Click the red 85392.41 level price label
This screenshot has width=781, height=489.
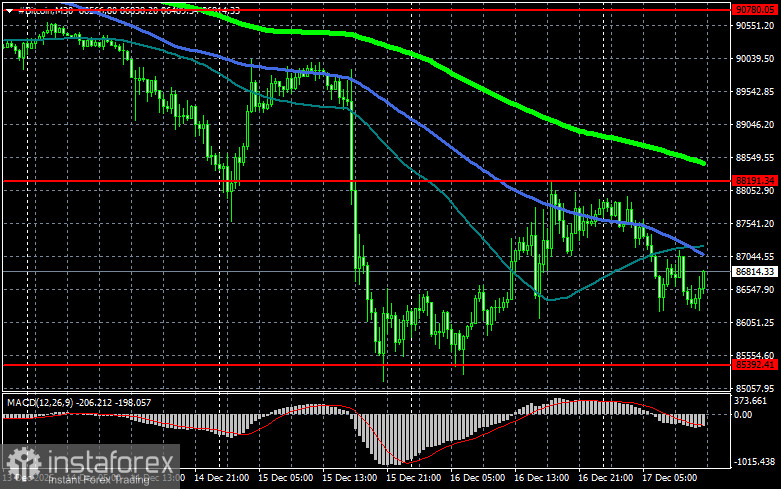tap(755, 365)
